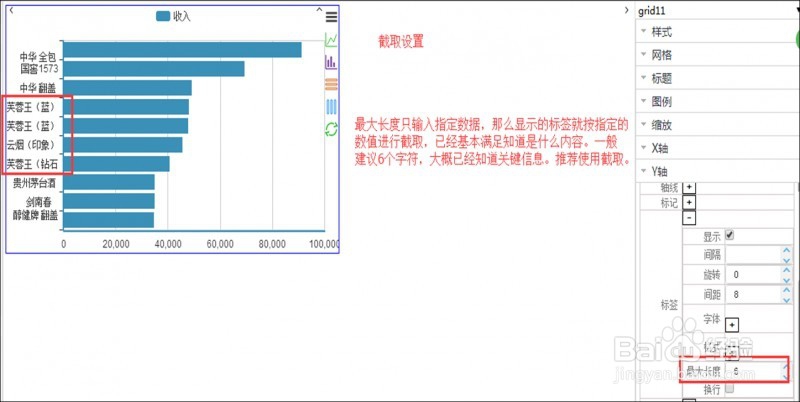
Task: Click the green restore chart icon
Action: tap(332, 130)
